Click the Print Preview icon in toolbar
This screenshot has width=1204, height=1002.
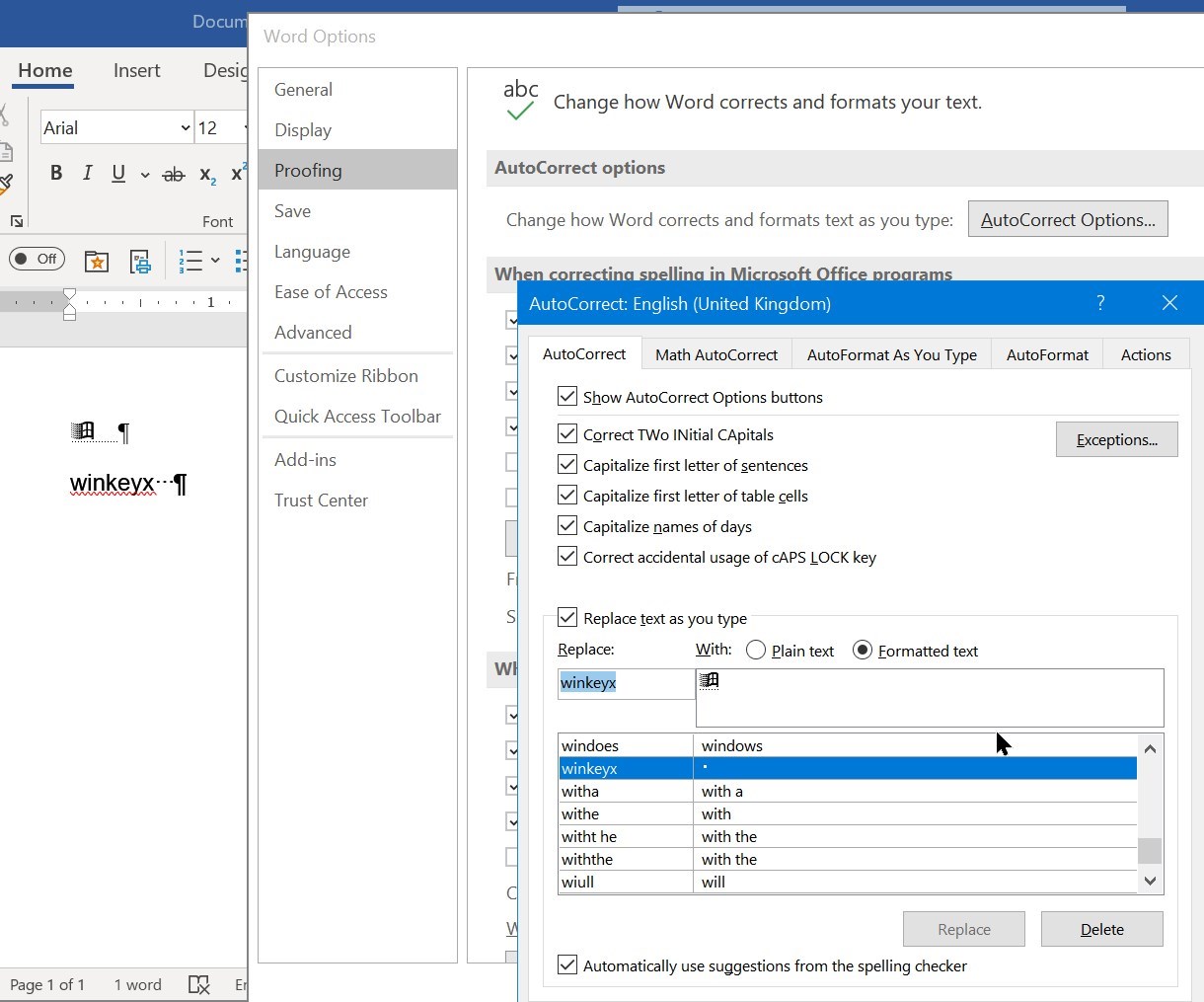pyautogui.click(x=141, y=261)
